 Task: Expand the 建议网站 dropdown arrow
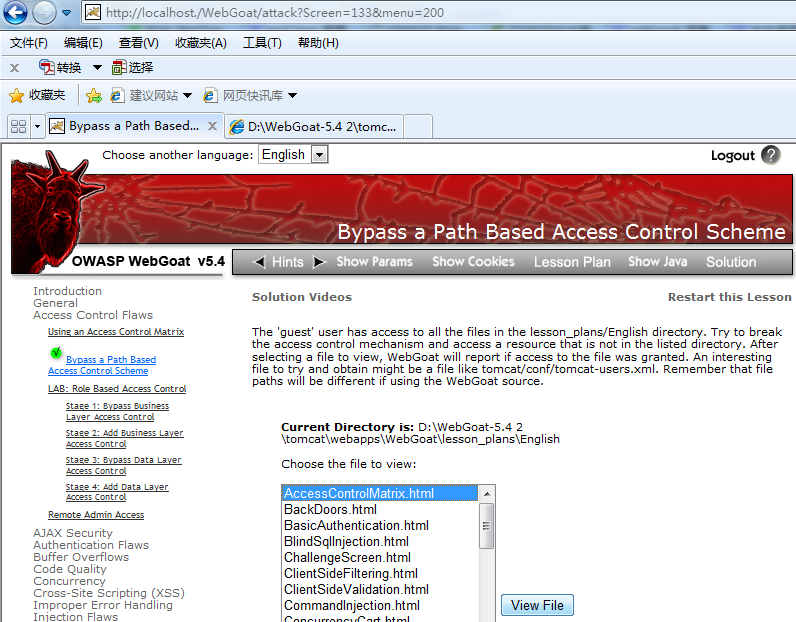(x=187, y=95)
